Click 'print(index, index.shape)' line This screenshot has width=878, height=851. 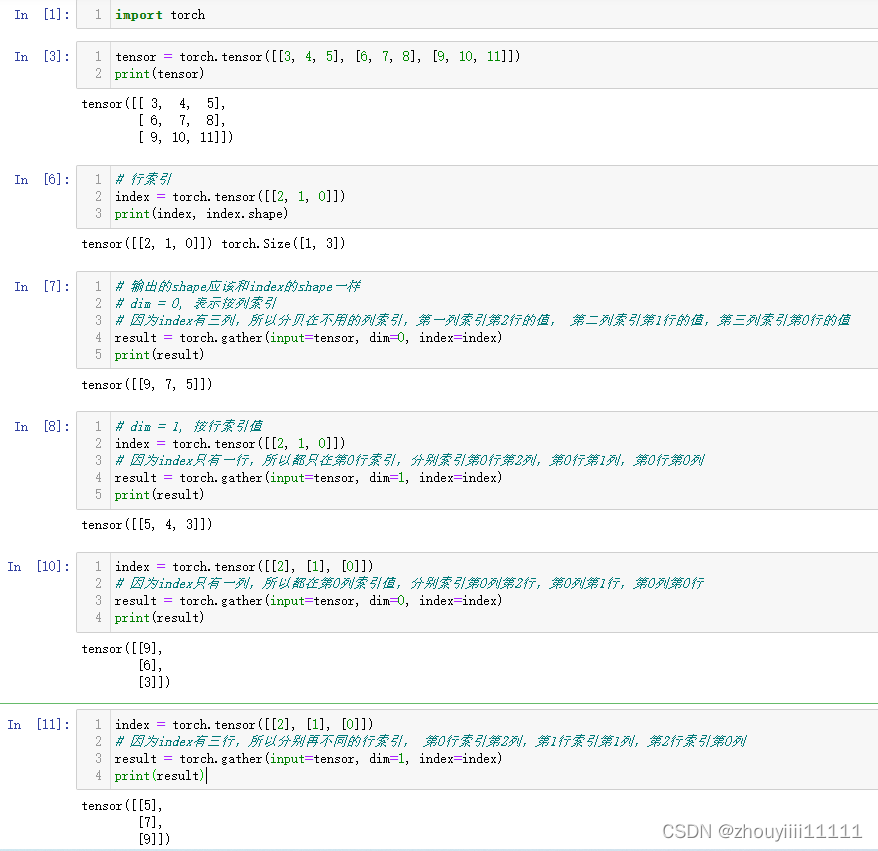coord(201,214)
